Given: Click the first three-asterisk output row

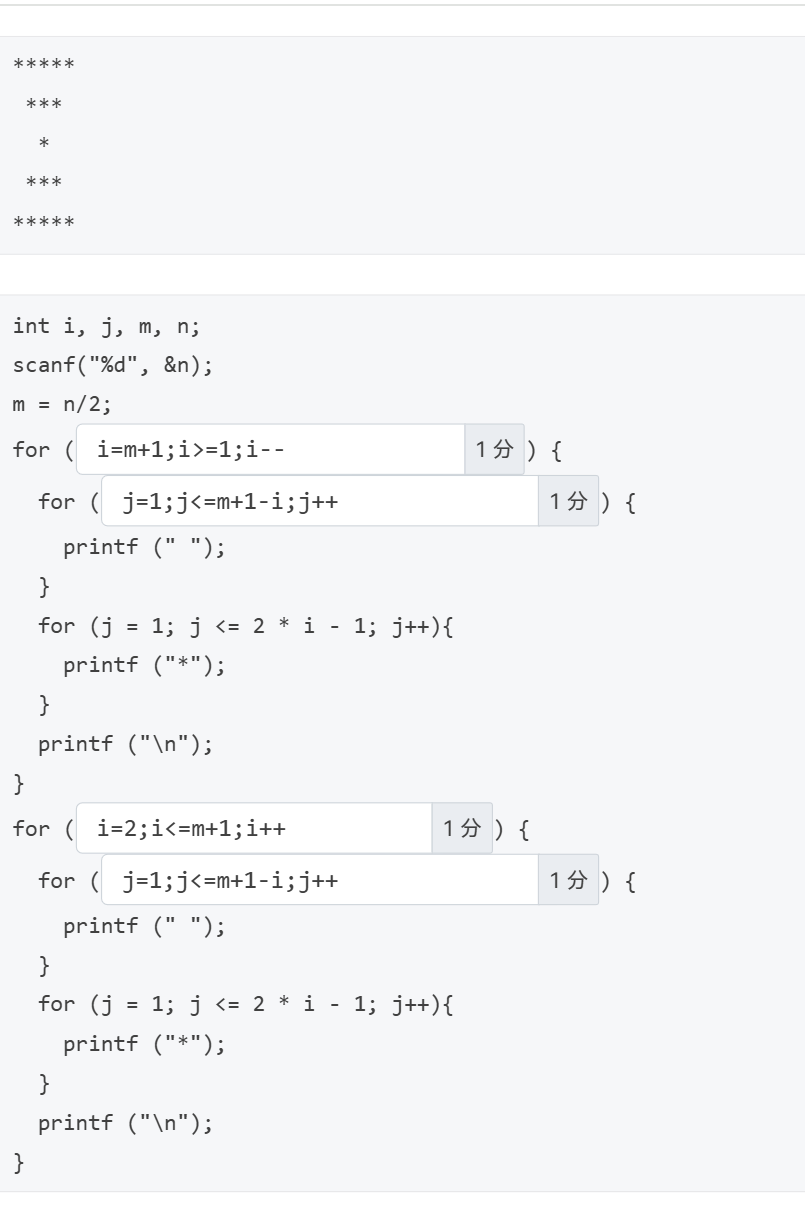Looking at the screenshot, I should pos(43,104).
